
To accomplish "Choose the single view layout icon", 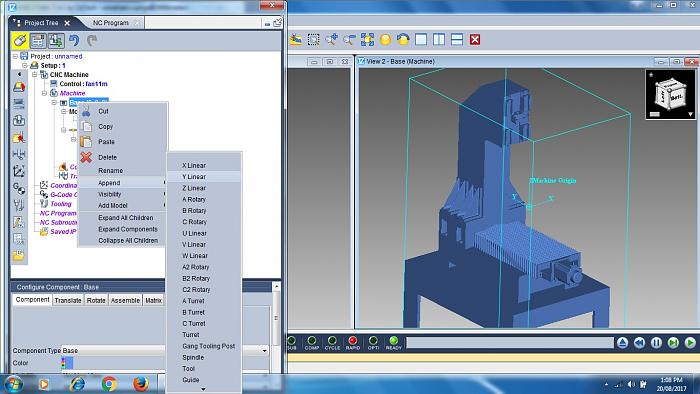I will tap(421, 40).
